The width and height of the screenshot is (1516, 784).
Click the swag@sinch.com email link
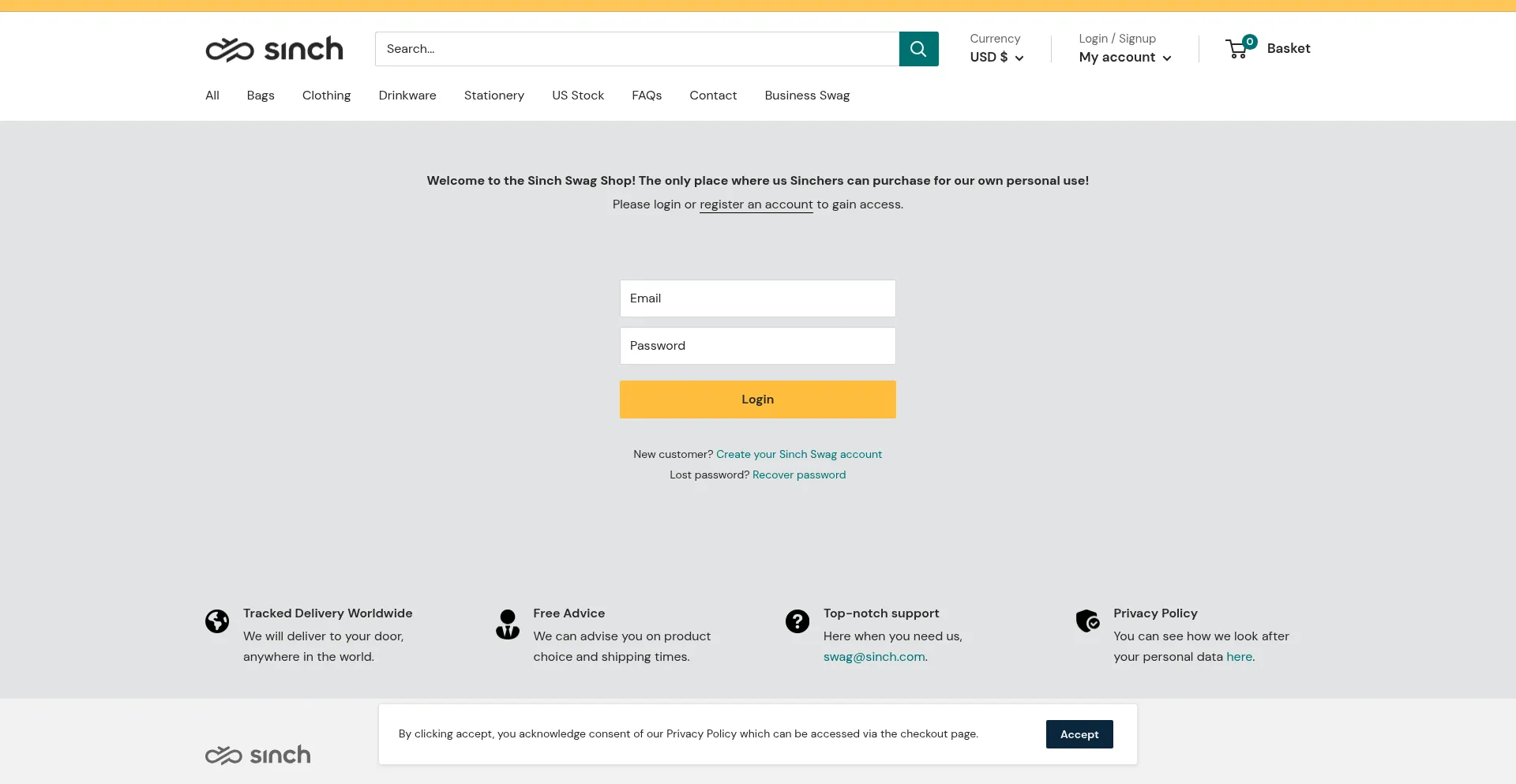(x=873, y=657)
